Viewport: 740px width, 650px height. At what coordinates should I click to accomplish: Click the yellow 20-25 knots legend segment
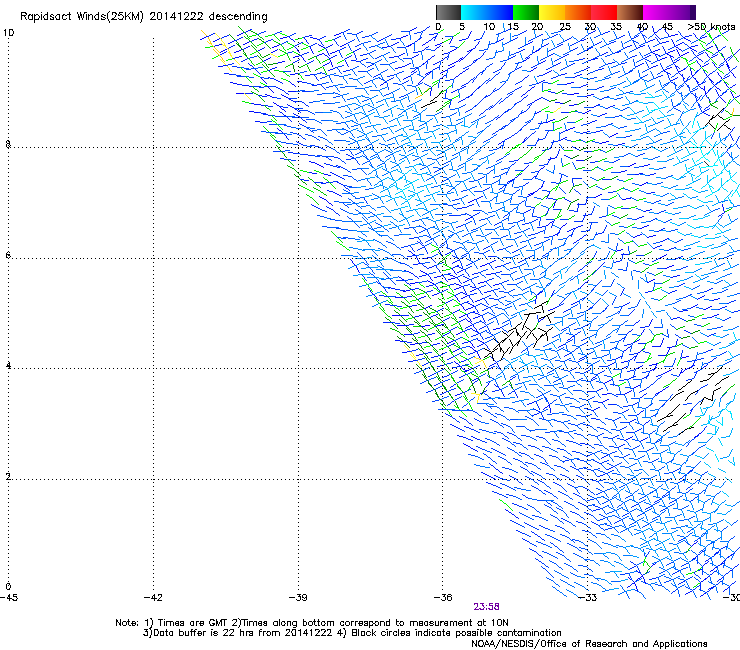[x=552, y=12]
